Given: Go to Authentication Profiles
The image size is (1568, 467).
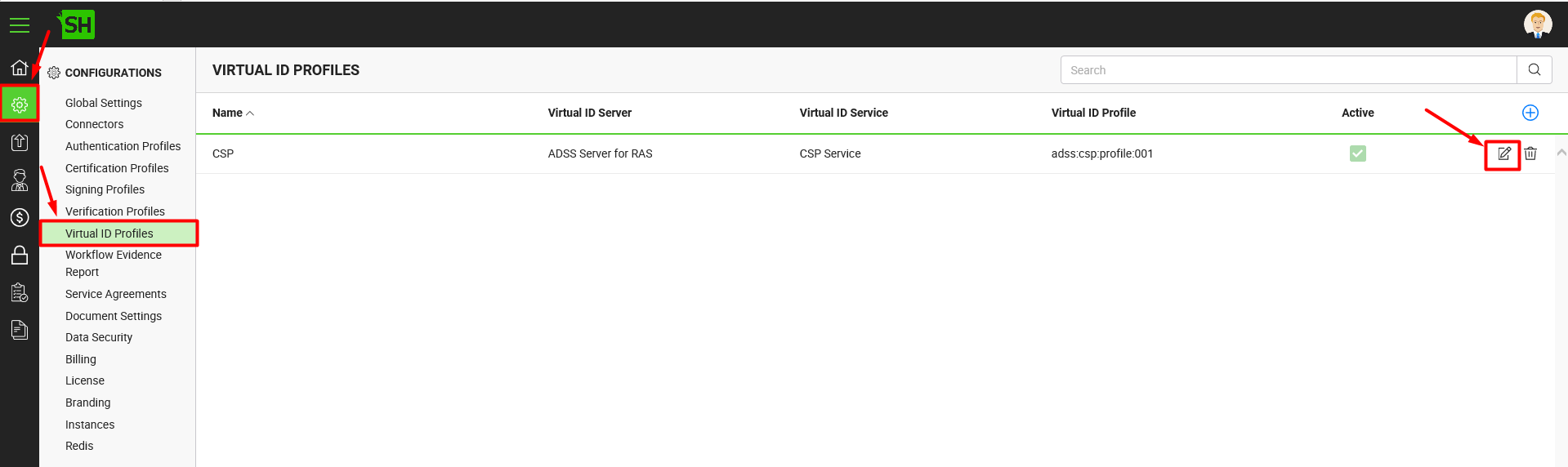Looking at the screenshot, I should coord(123,146).
